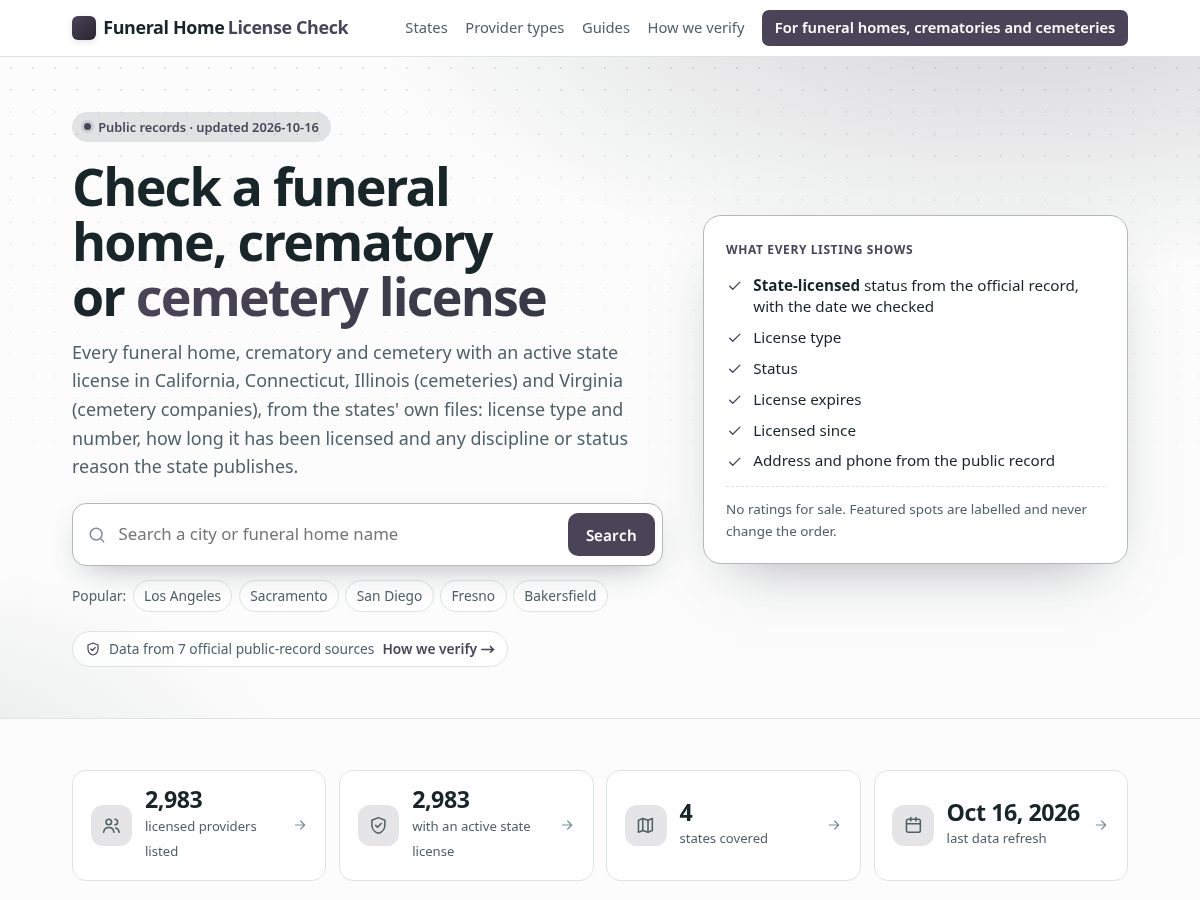
Task: Choose the San Diego popular chip
Action: [x=389, y=596]
